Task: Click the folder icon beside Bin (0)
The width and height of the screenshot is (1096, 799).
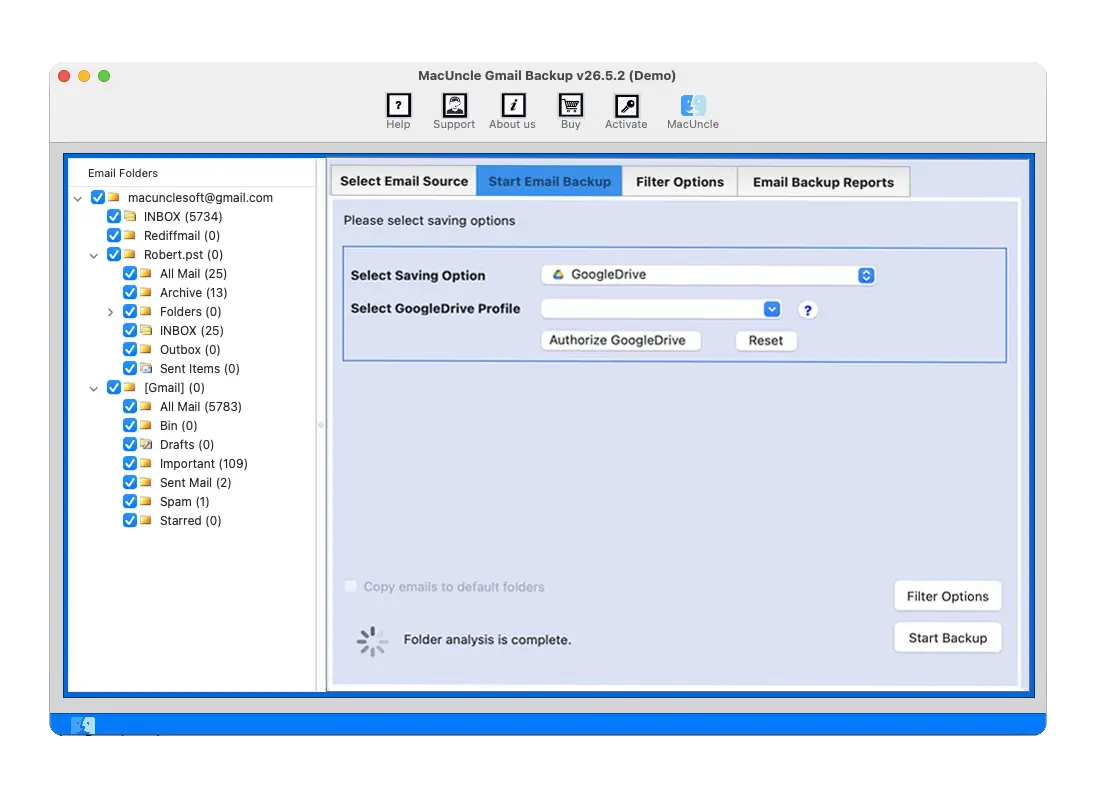Action: click(146, 425)
